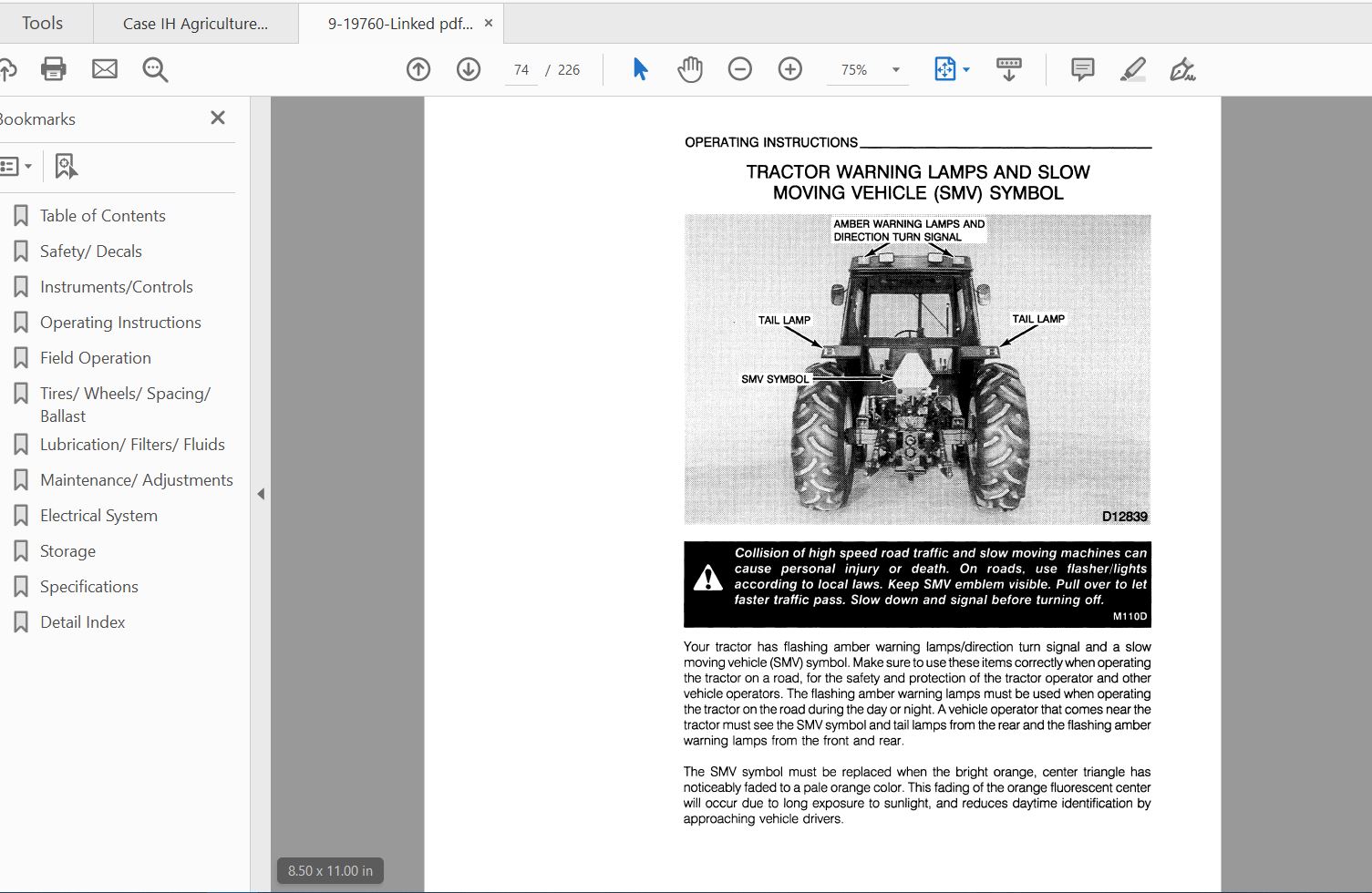Open Lubrication/ Filters/ Fluids bookmark
Screen dimensions: 1372x893
(132, 445)
